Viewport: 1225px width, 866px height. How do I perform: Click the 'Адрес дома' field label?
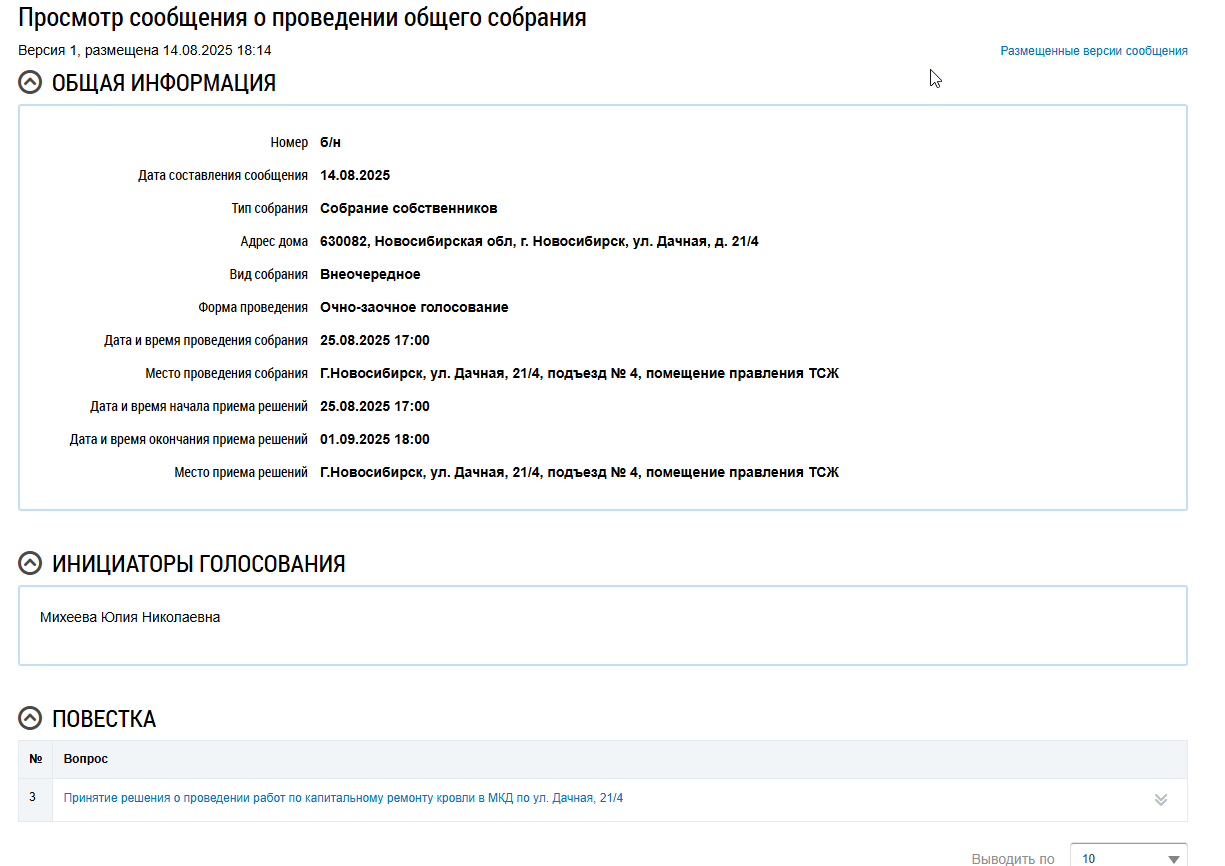coord(274,242)
